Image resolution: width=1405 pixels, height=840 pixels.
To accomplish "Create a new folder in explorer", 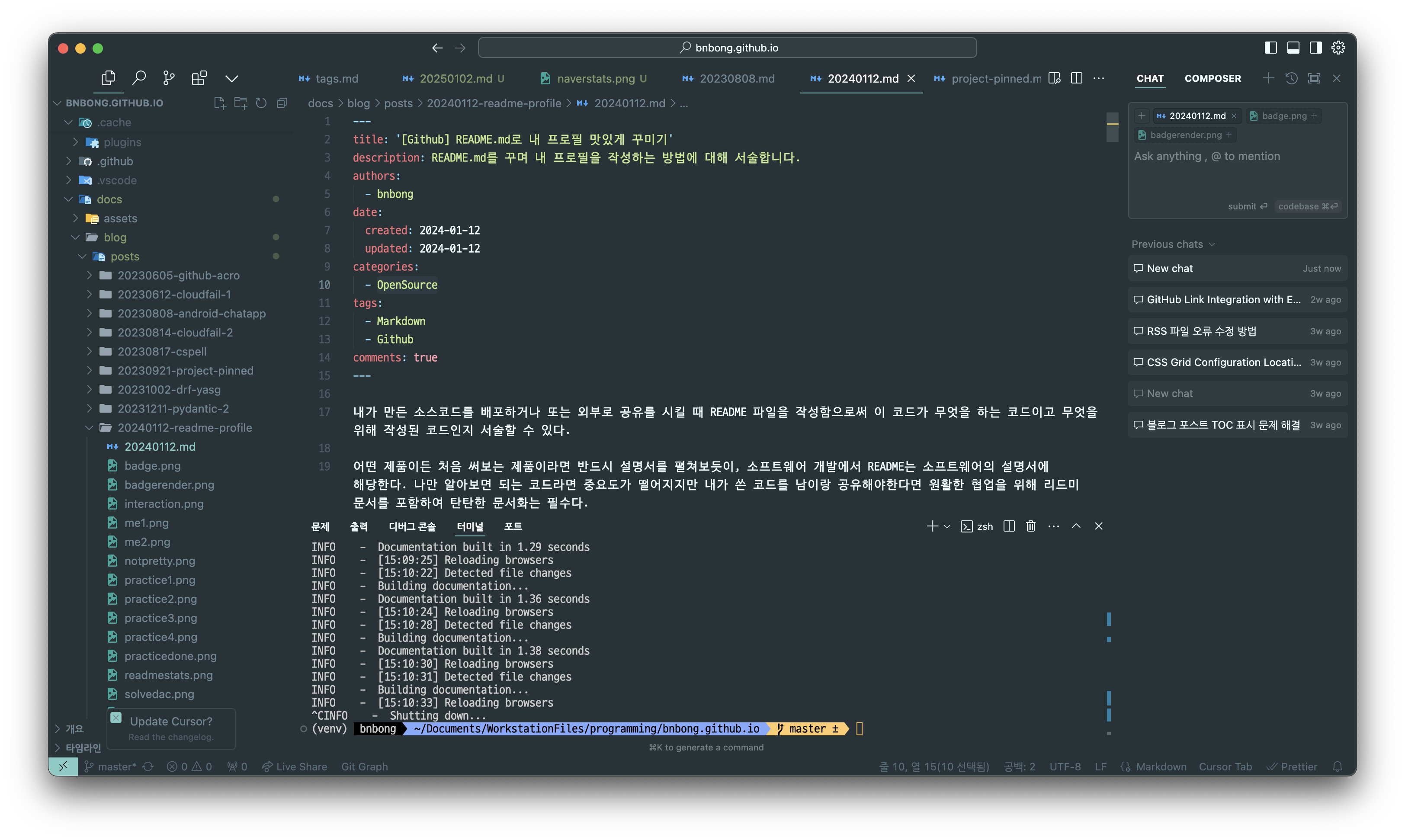I will pos(241,103).
